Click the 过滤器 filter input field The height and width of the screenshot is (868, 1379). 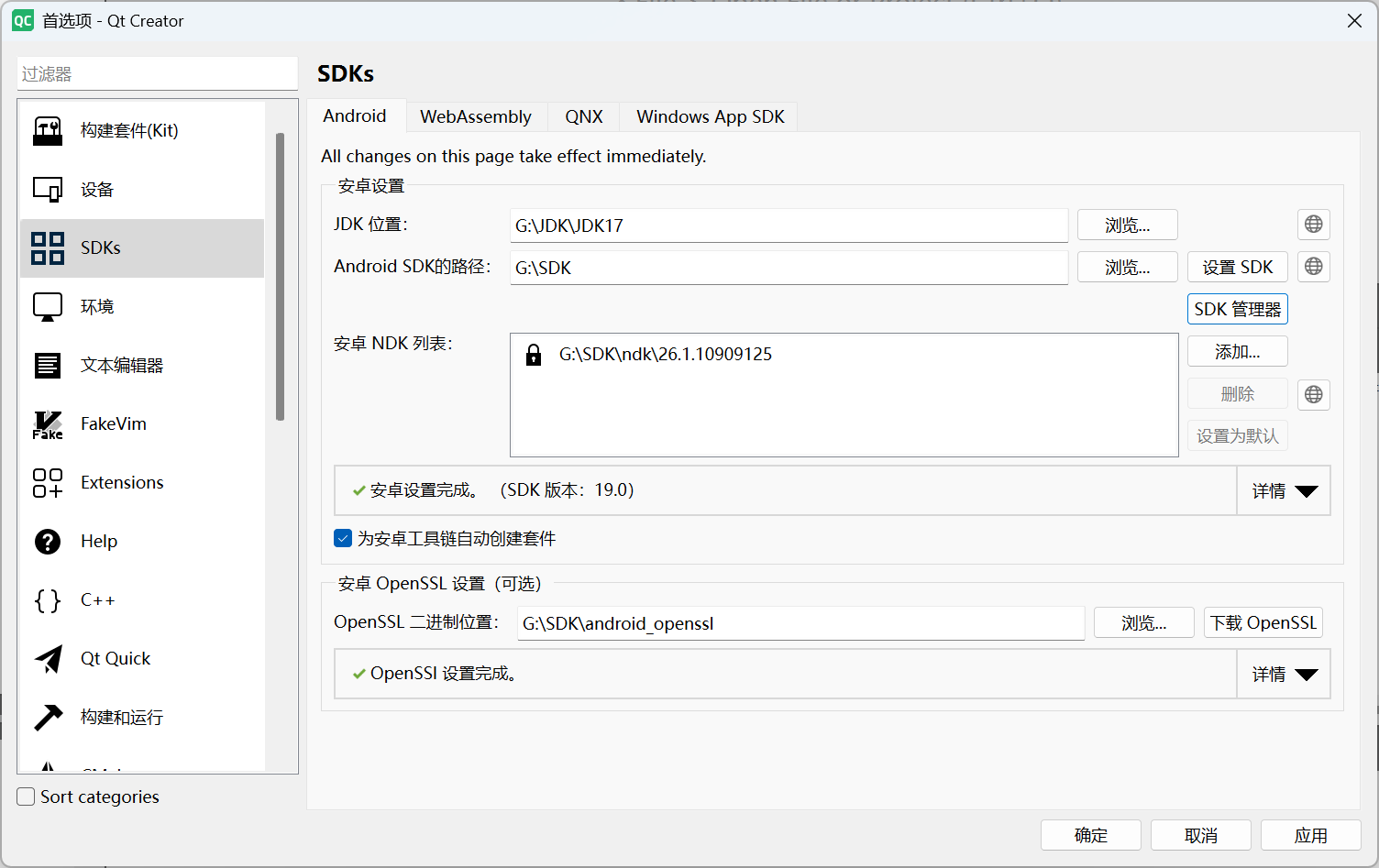tap(158, 73)
